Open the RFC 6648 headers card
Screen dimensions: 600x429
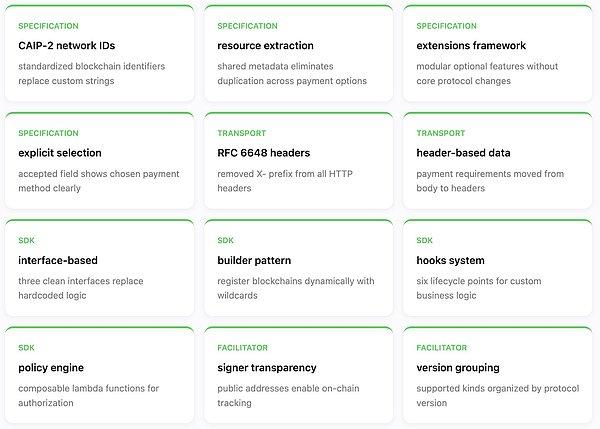click(x=263, y=153)
